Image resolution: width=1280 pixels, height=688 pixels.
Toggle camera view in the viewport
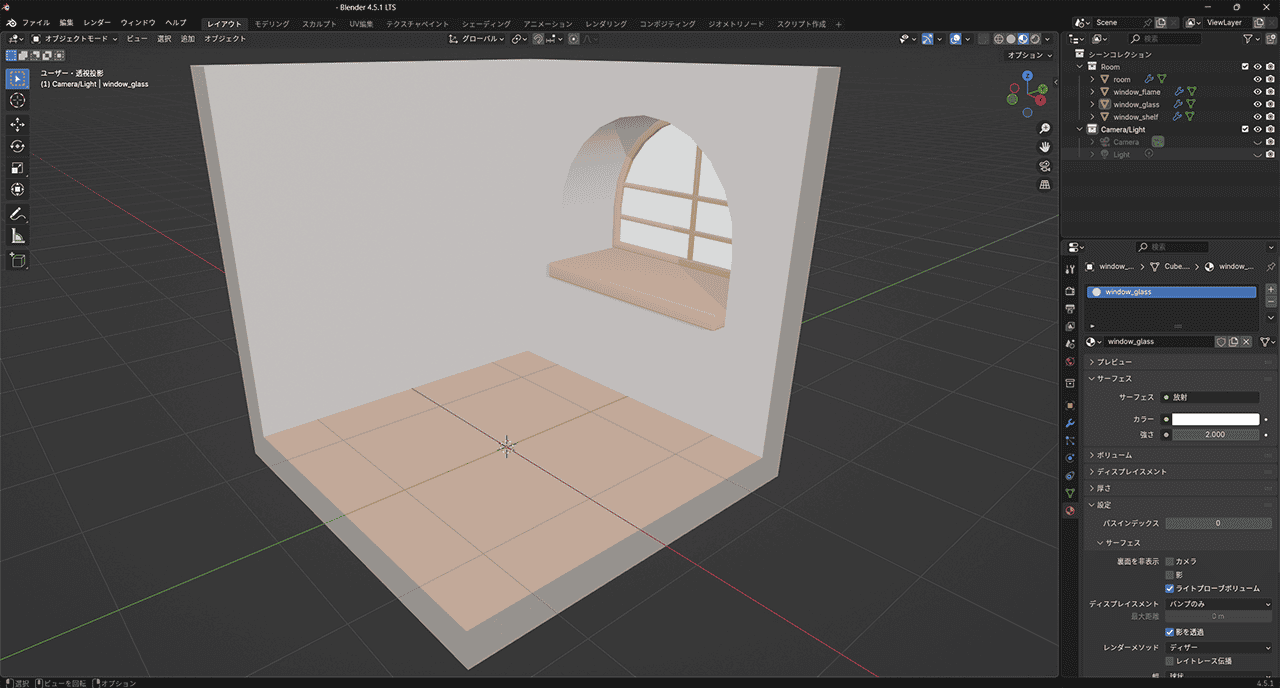pos(1045,166)
